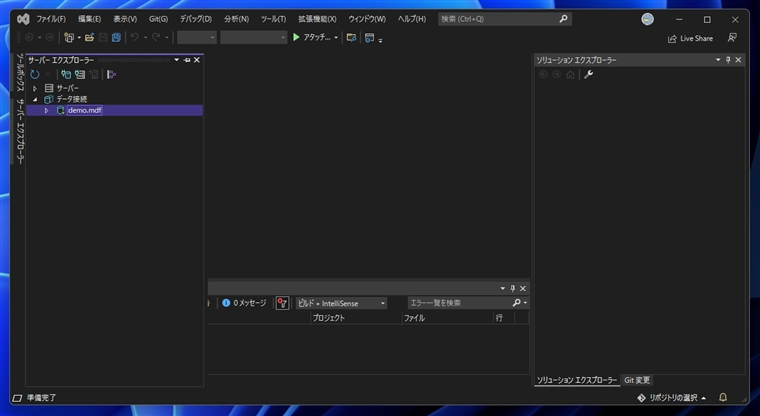The image size is (760, 416).
Task: Click the purple services icon in Server Explorer
Action: [x=111, y=74]
